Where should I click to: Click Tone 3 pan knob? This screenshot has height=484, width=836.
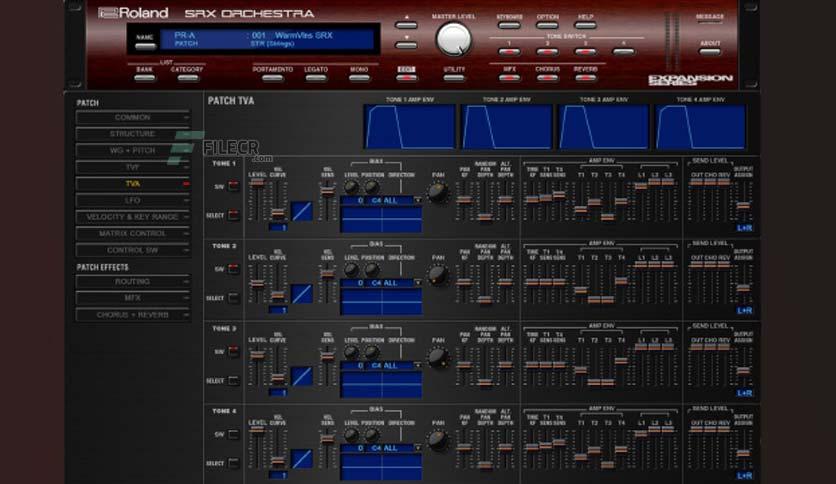click(438, 358)
